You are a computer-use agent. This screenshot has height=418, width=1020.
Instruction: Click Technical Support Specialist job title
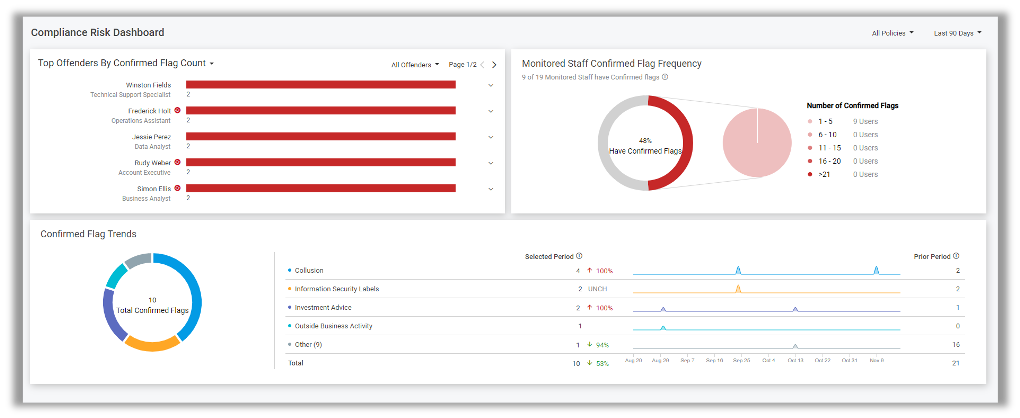click(x=131, y=94)
